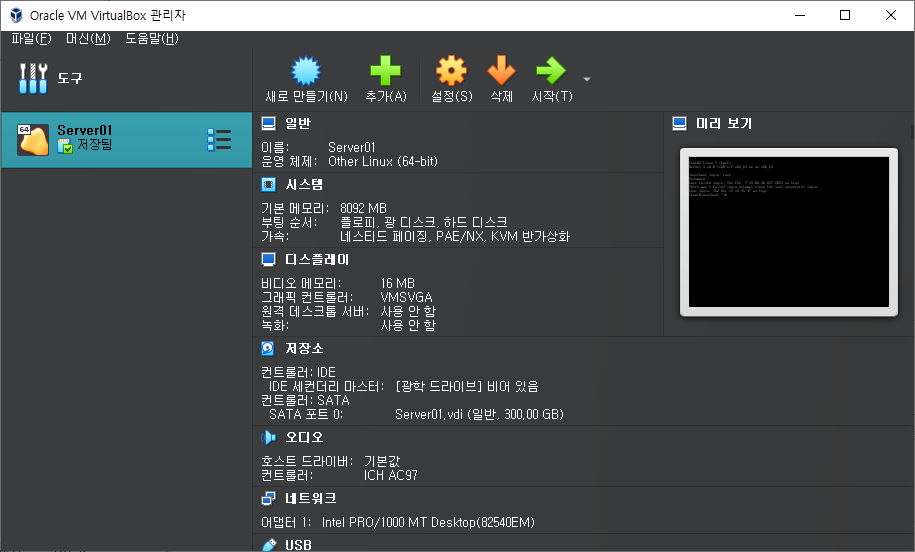The height and width of the screenshot is (552, 915).
Task: Click the 일반 section icon
Action: pyautogui.click(x=268, y=123)
